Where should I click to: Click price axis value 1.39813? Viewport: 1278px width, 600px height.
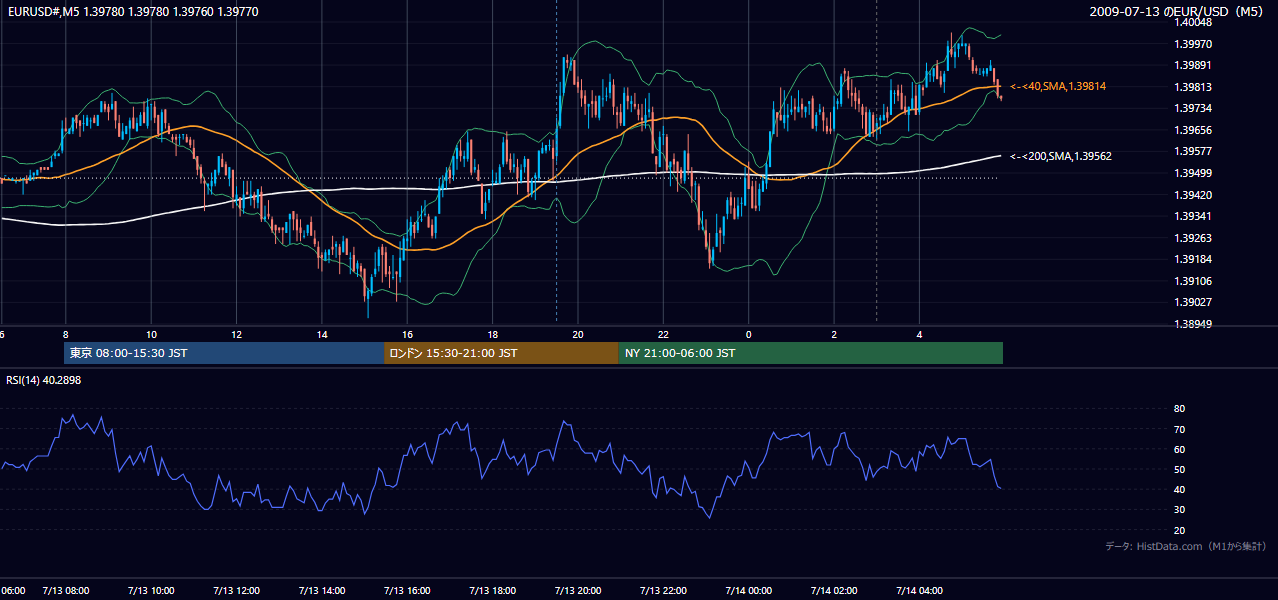coord(1193,87)
